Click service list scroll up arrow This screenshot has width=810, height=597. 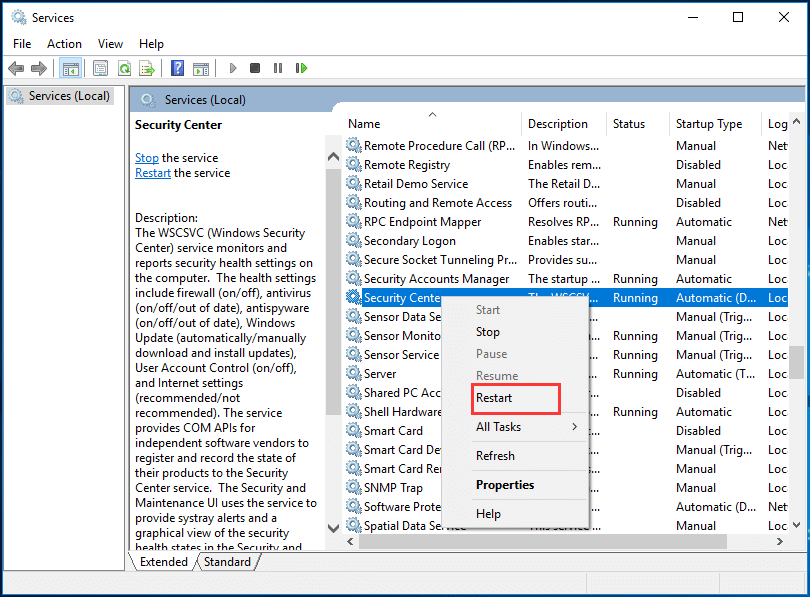(x=797, y=122)
